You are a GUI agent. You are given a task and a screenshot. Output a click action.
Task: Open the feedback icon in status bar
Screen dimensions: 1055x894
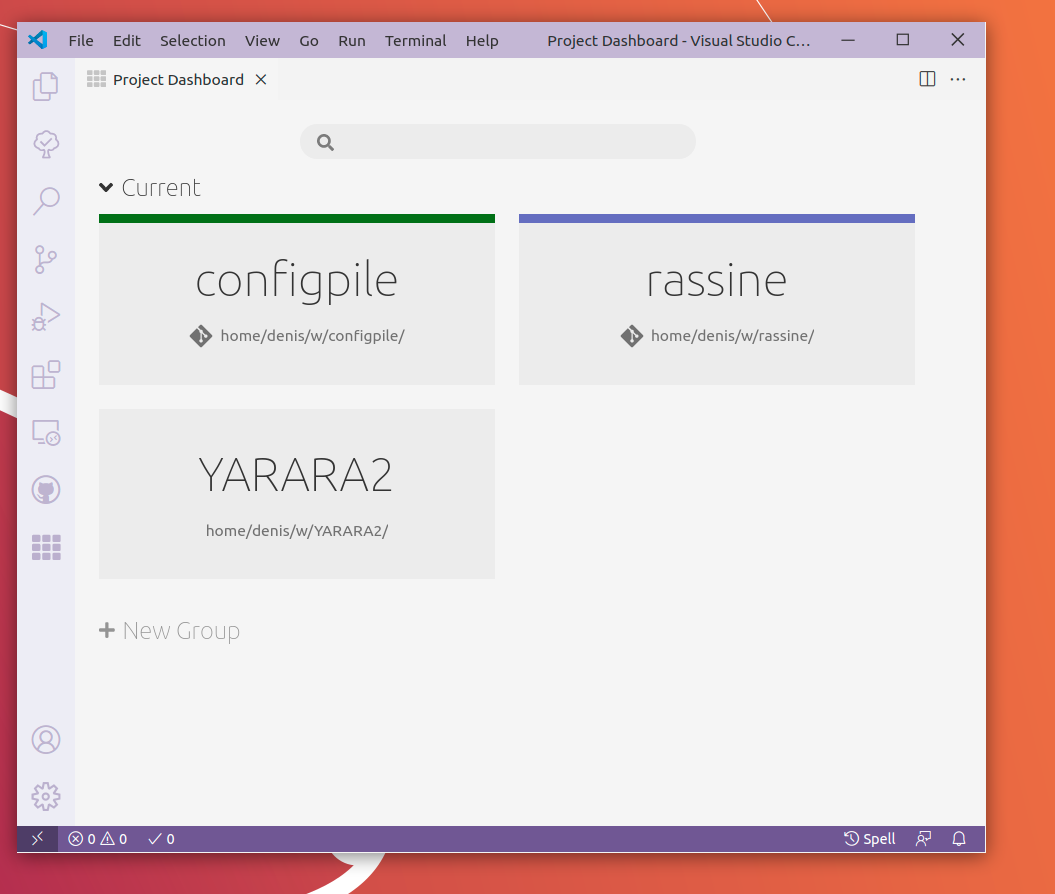click(923, 839)
